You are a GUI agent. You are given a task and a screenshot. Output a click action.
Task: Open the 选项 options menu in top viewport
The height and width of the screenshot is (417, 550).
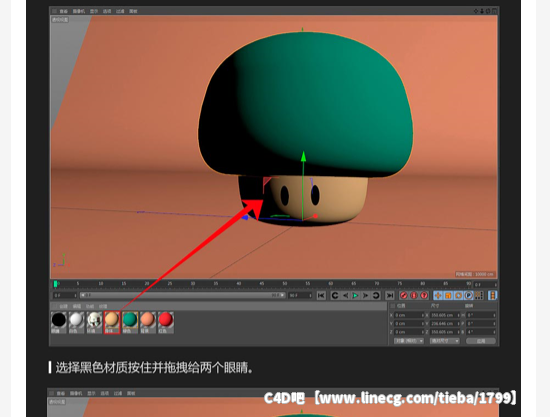(x=107, y=11)
